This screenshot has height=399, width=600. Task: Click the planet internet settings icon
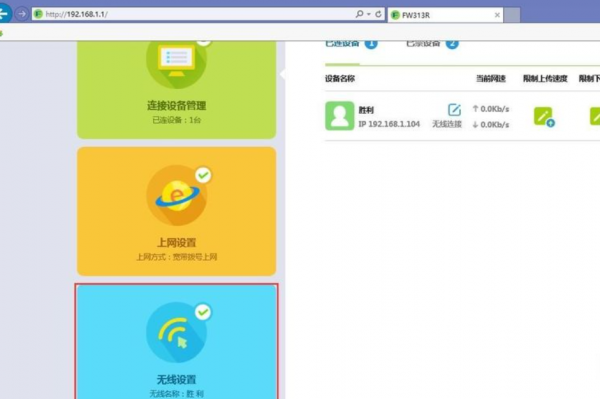(176, 195)
